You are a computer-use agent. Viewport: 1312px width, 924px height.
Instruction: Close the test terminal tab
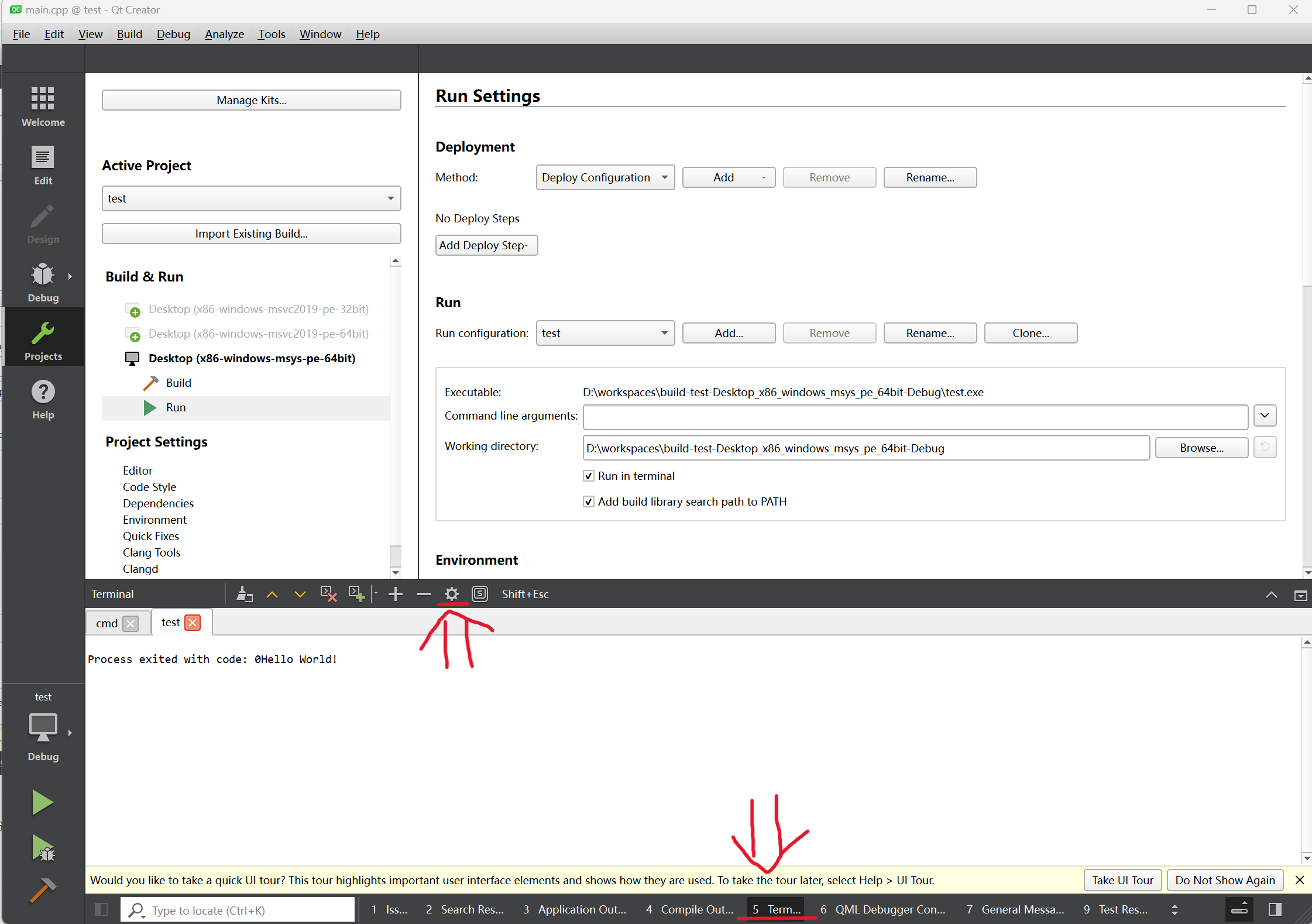(193, 623)
